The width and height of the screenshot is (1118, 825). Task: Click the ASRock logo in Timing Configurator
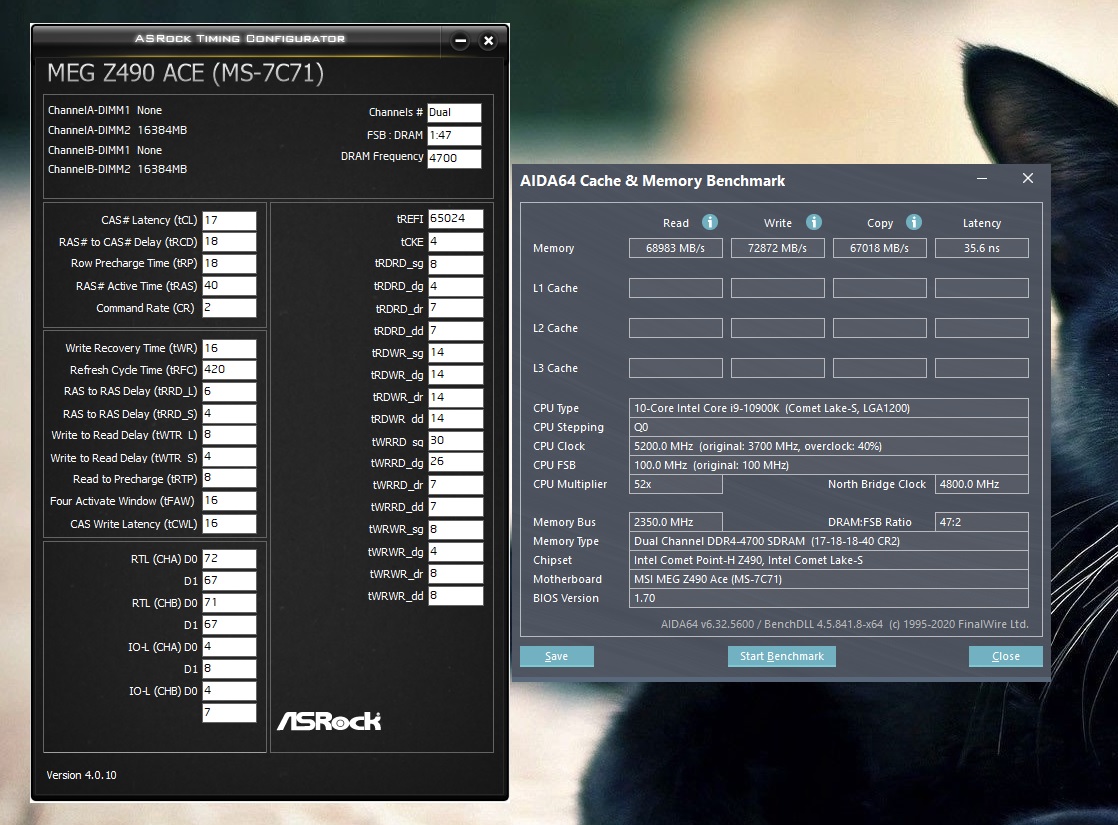coord(329,721)
